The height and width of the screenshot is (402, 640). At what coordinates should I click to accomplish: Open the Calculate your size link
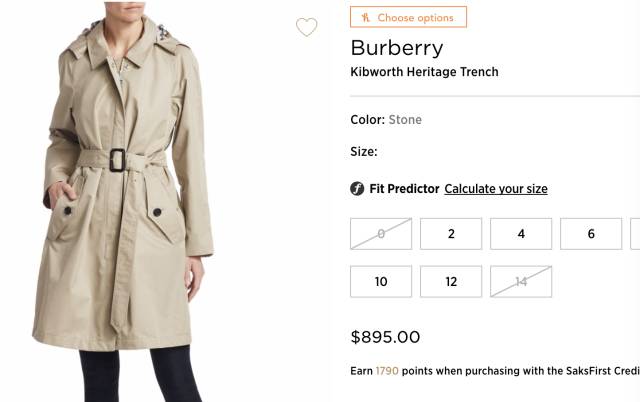coord(496,189)
